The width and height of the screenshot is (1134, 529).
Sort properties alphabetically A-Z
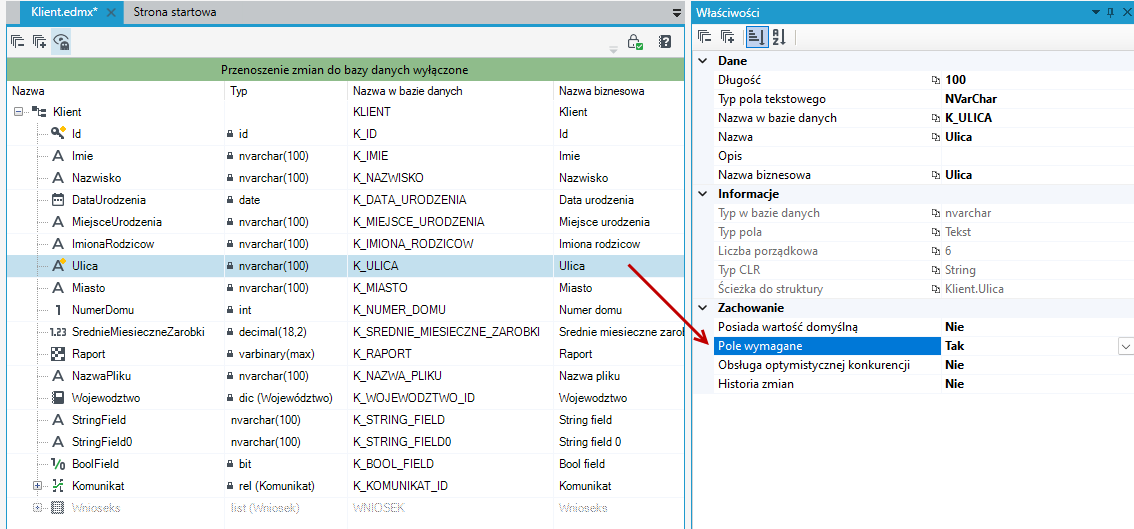(778, 37)
